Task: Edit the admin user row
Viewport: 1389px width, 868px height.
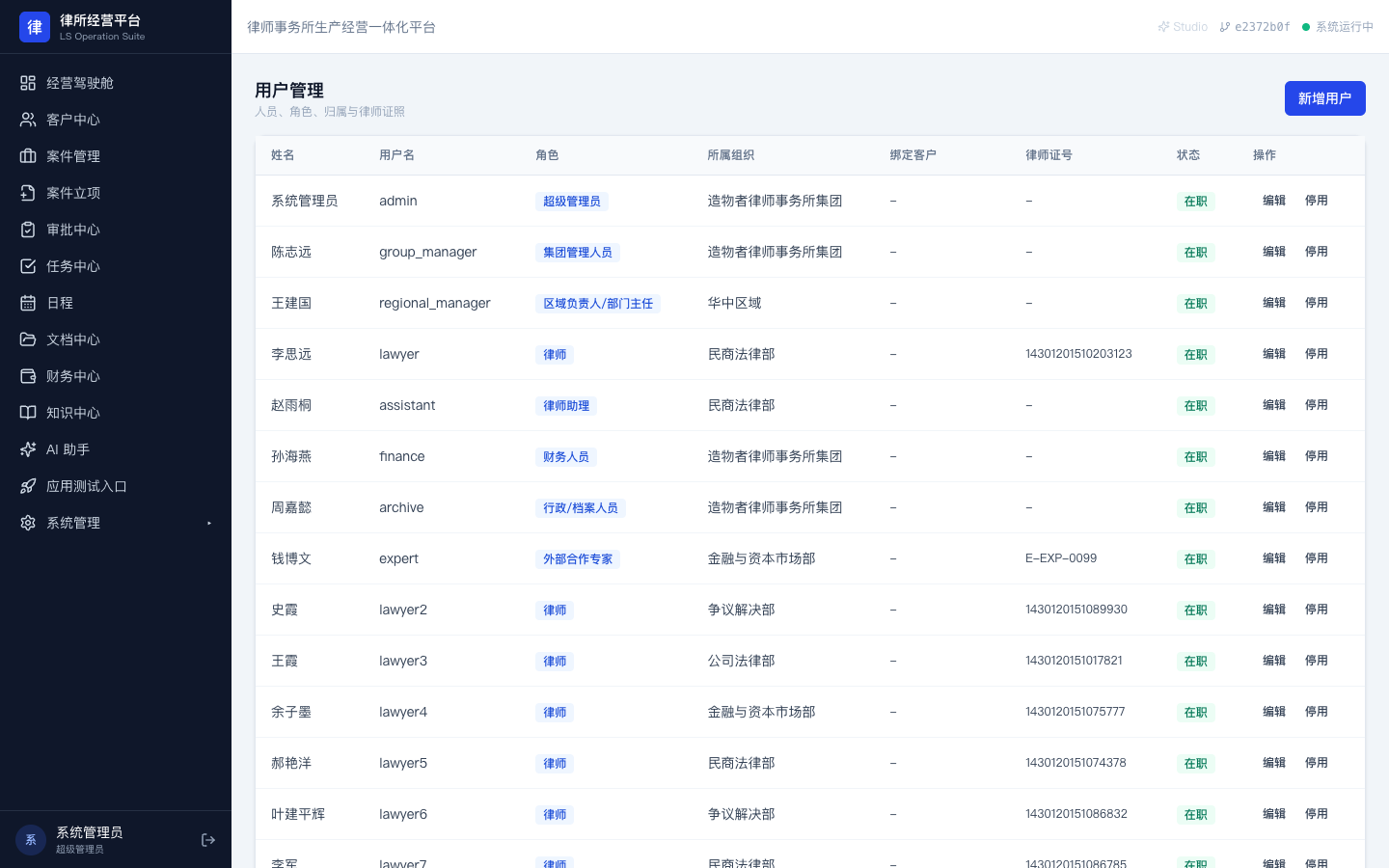Action: point(1274,201)
